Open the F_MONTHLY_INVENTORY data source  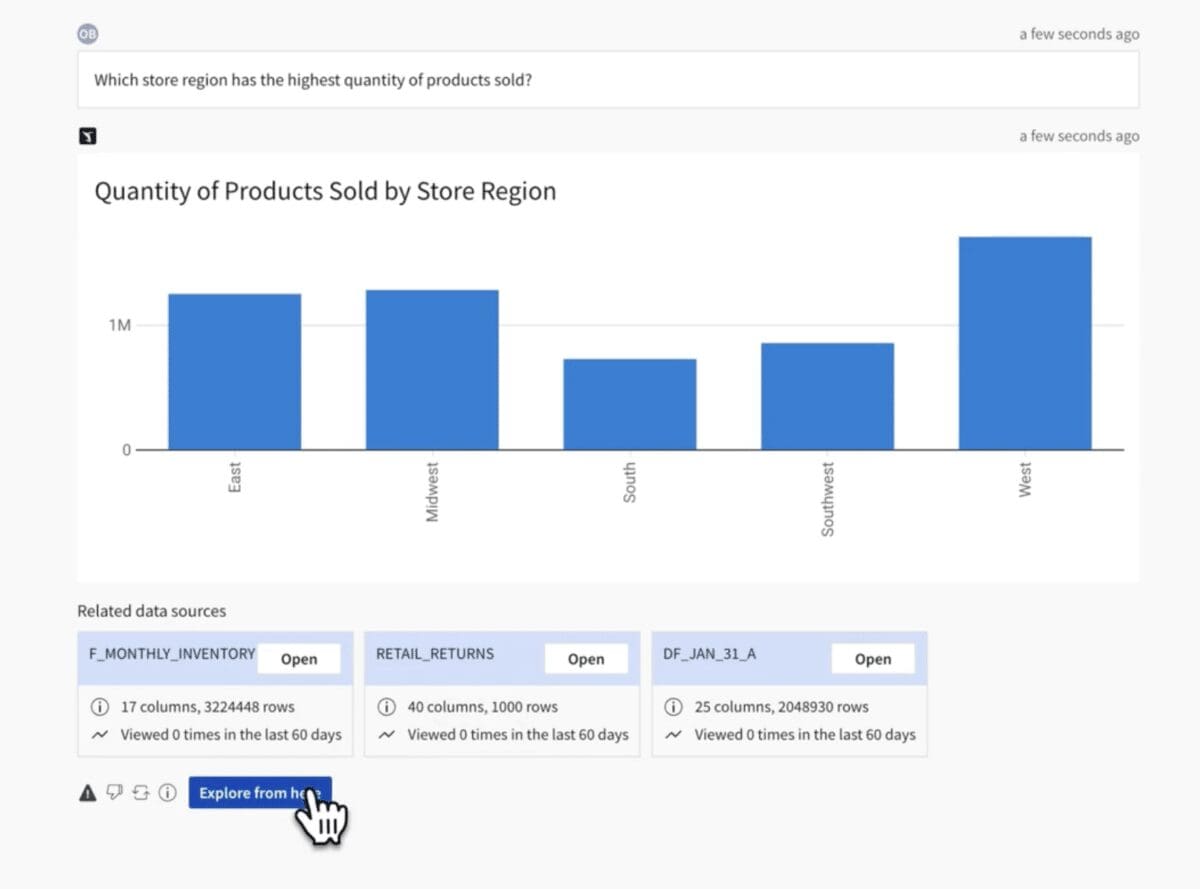(298, 659)
